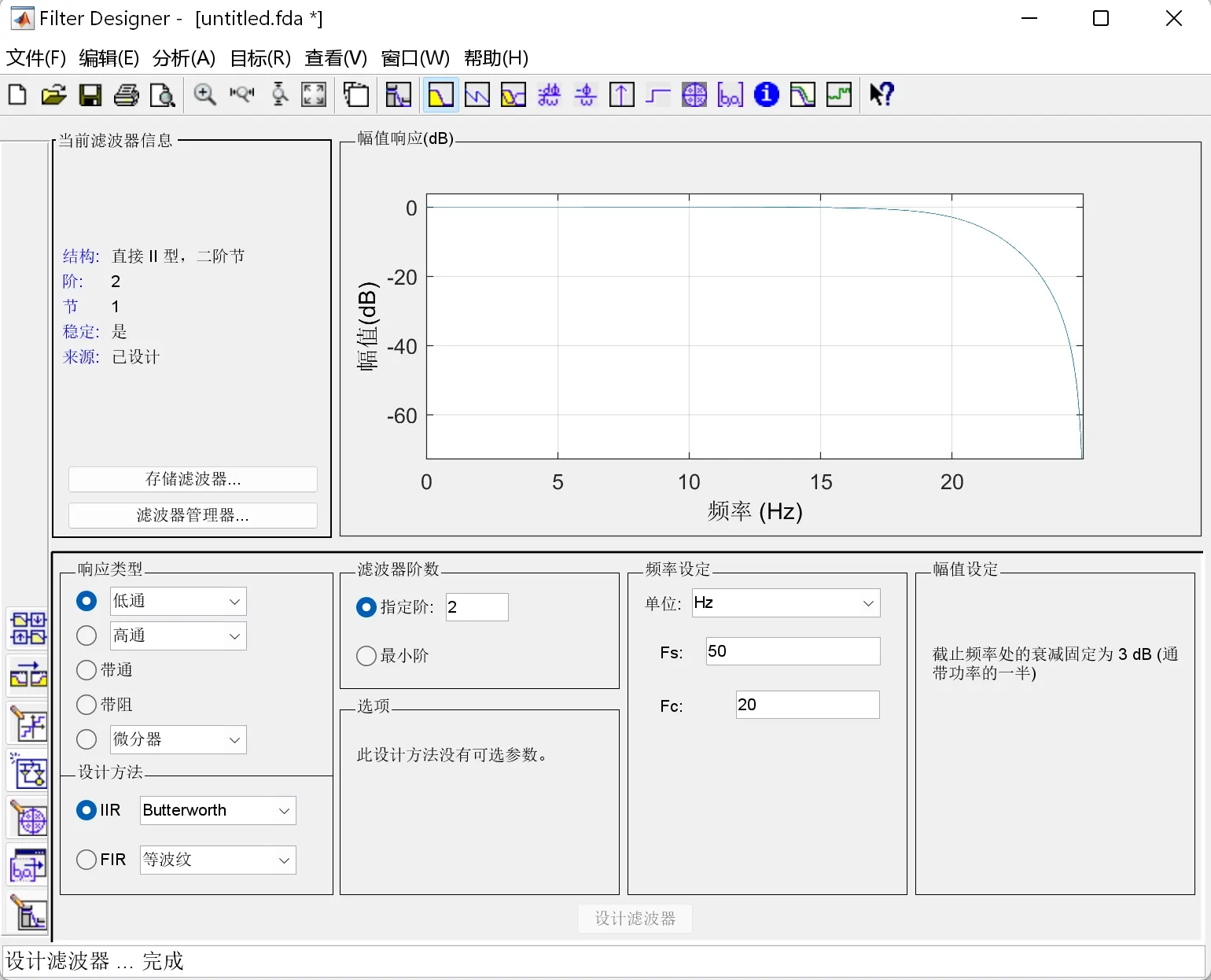Select the 微分器 response type radio button
Viewport: 1211px width, 980px height.
click(x=86, y=739)
